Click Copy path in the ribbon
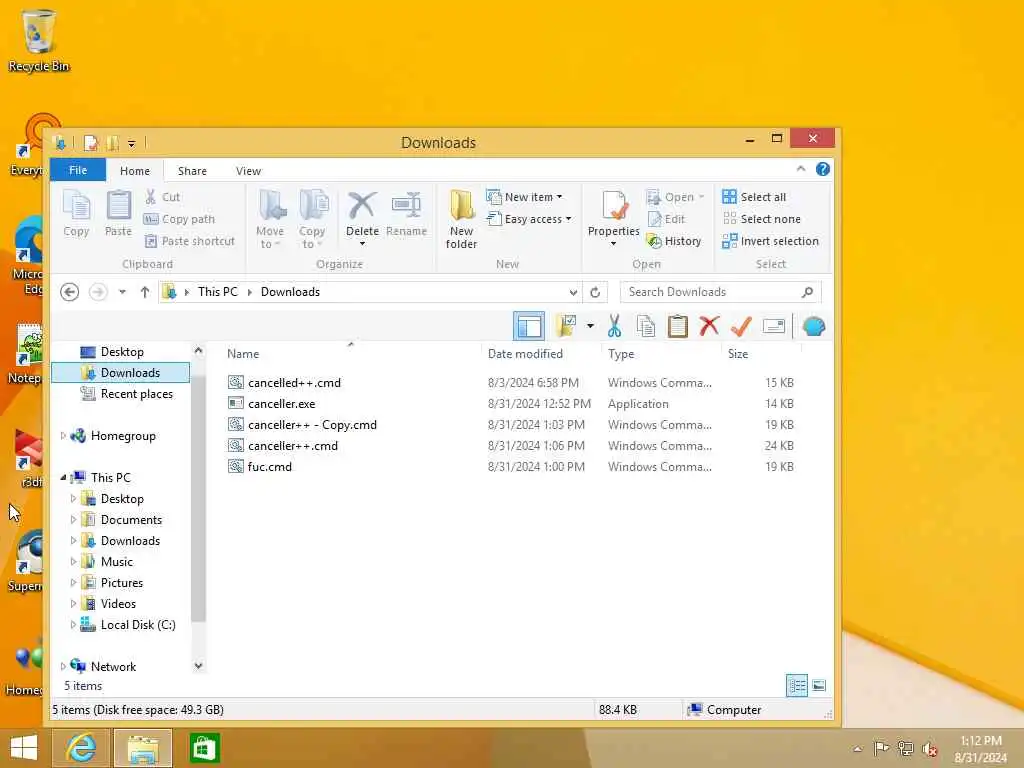 pyautogui.click(x=180, y=219)
